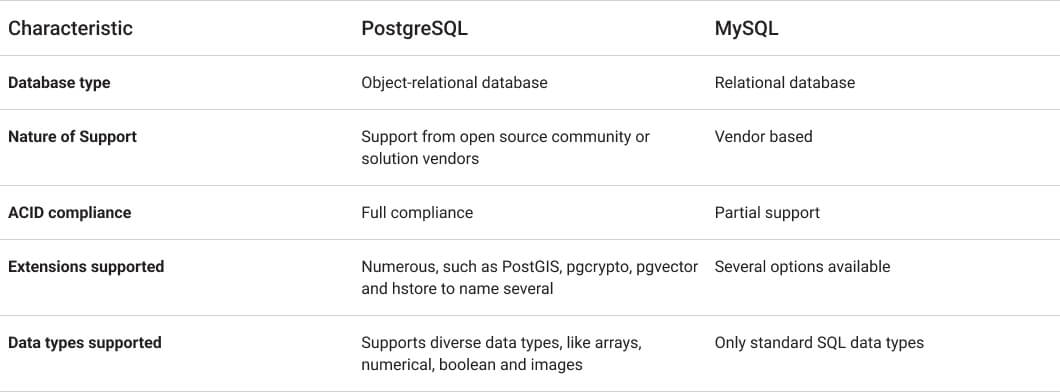Click the Relational database cell
The width and height of the screenshot is (1060, 392).
tap(785, 82)
